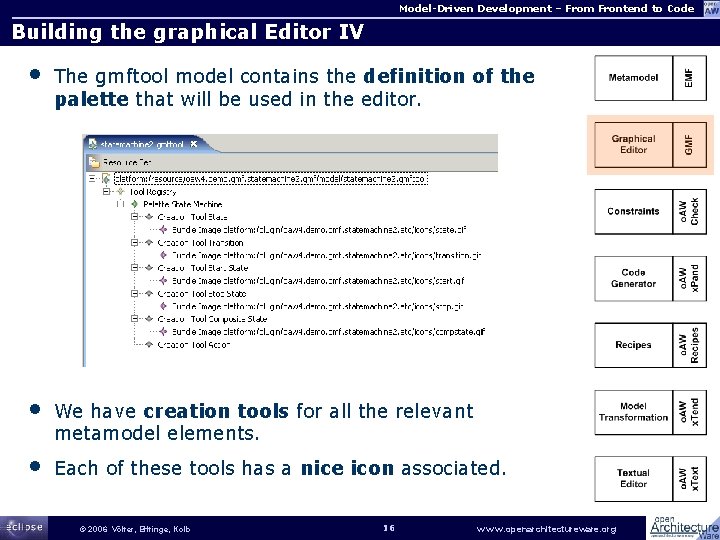Select the Creation Tool State row
The width and height of the screenshot is (720, 540).
pos(192,217)
